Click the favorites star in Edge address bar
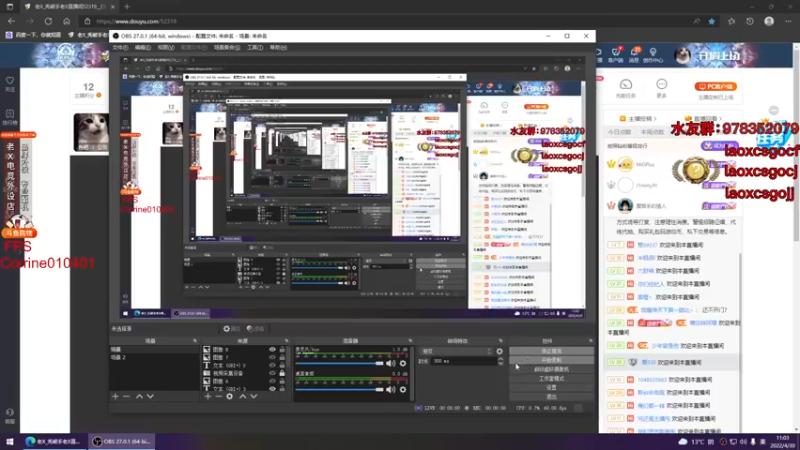The image size is (800, 450). pyautogui.click(x=712, y=21)
